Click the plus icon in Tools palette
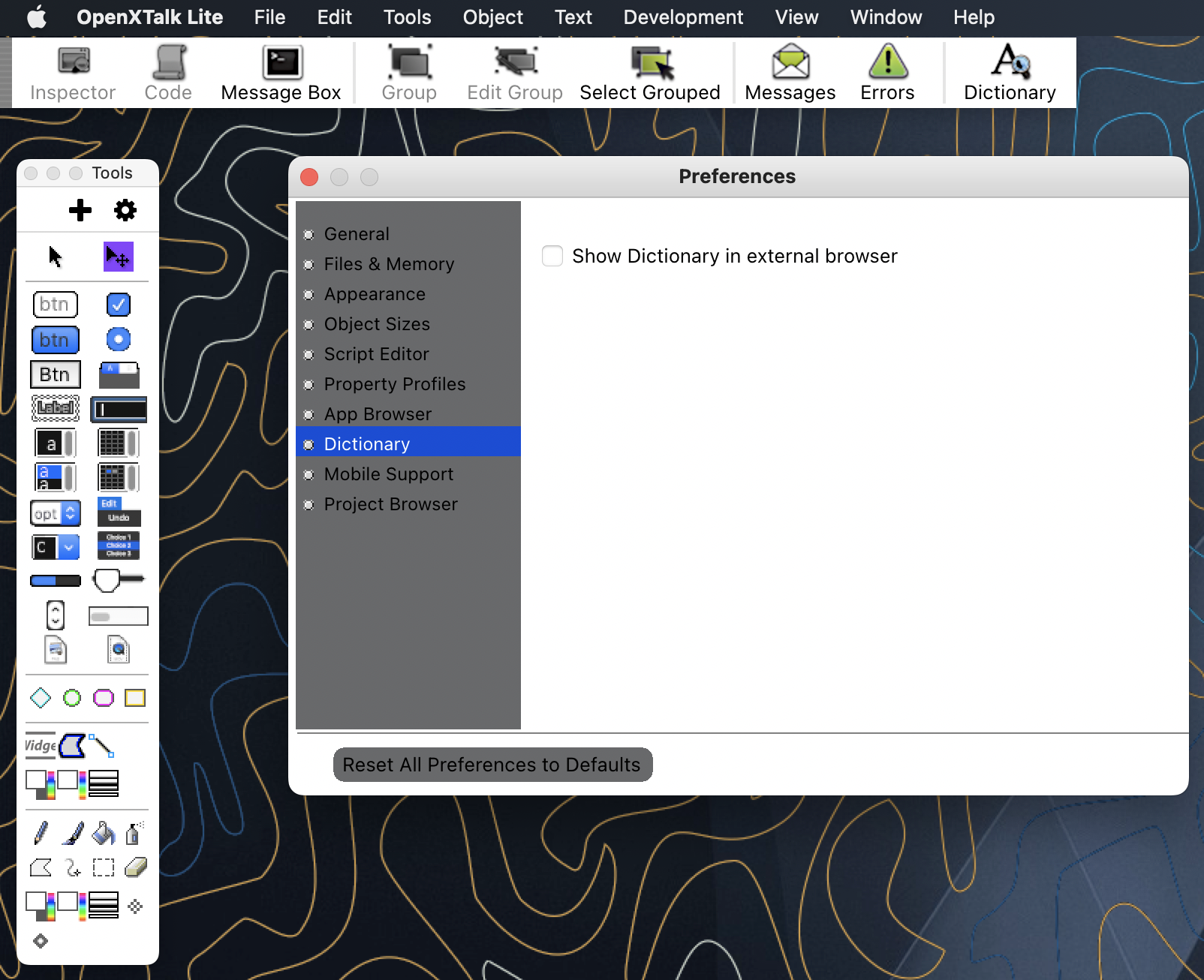This screenshot has width=1204, height=980. point(80,210)
